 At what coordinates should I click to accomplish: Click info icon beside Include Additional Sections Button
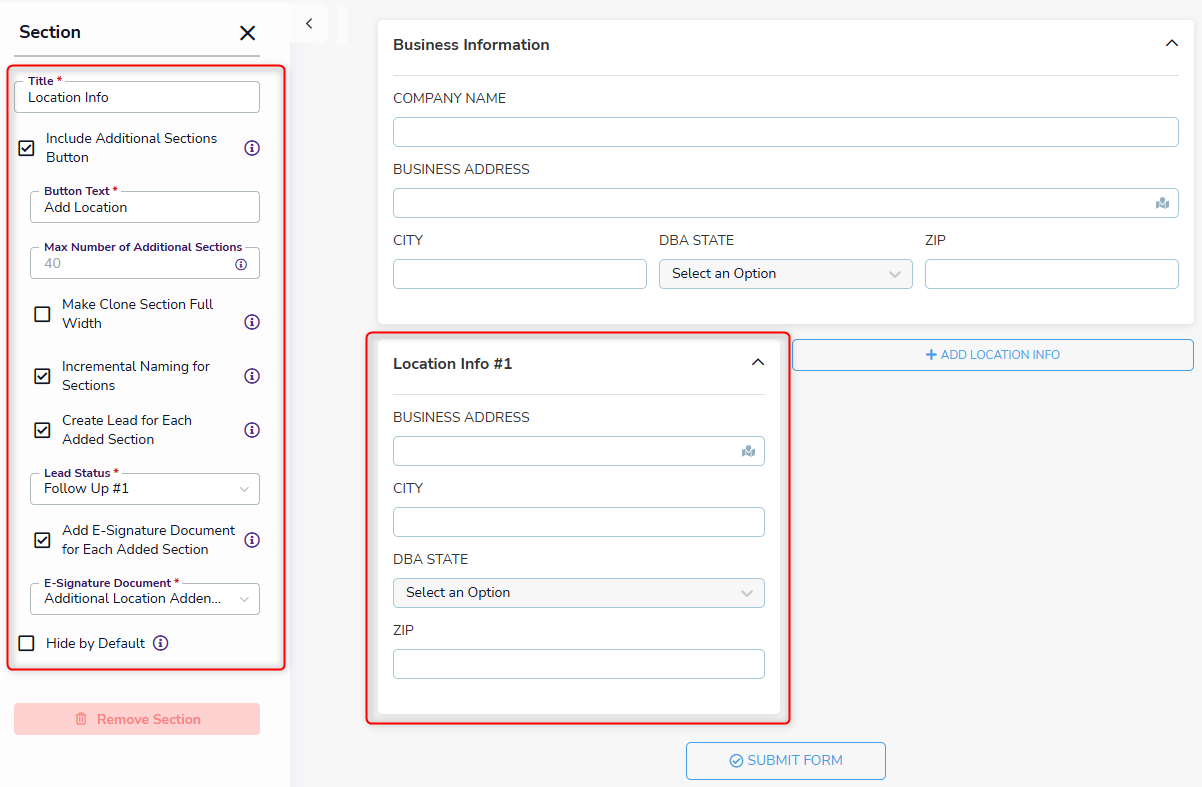(252, 148)
